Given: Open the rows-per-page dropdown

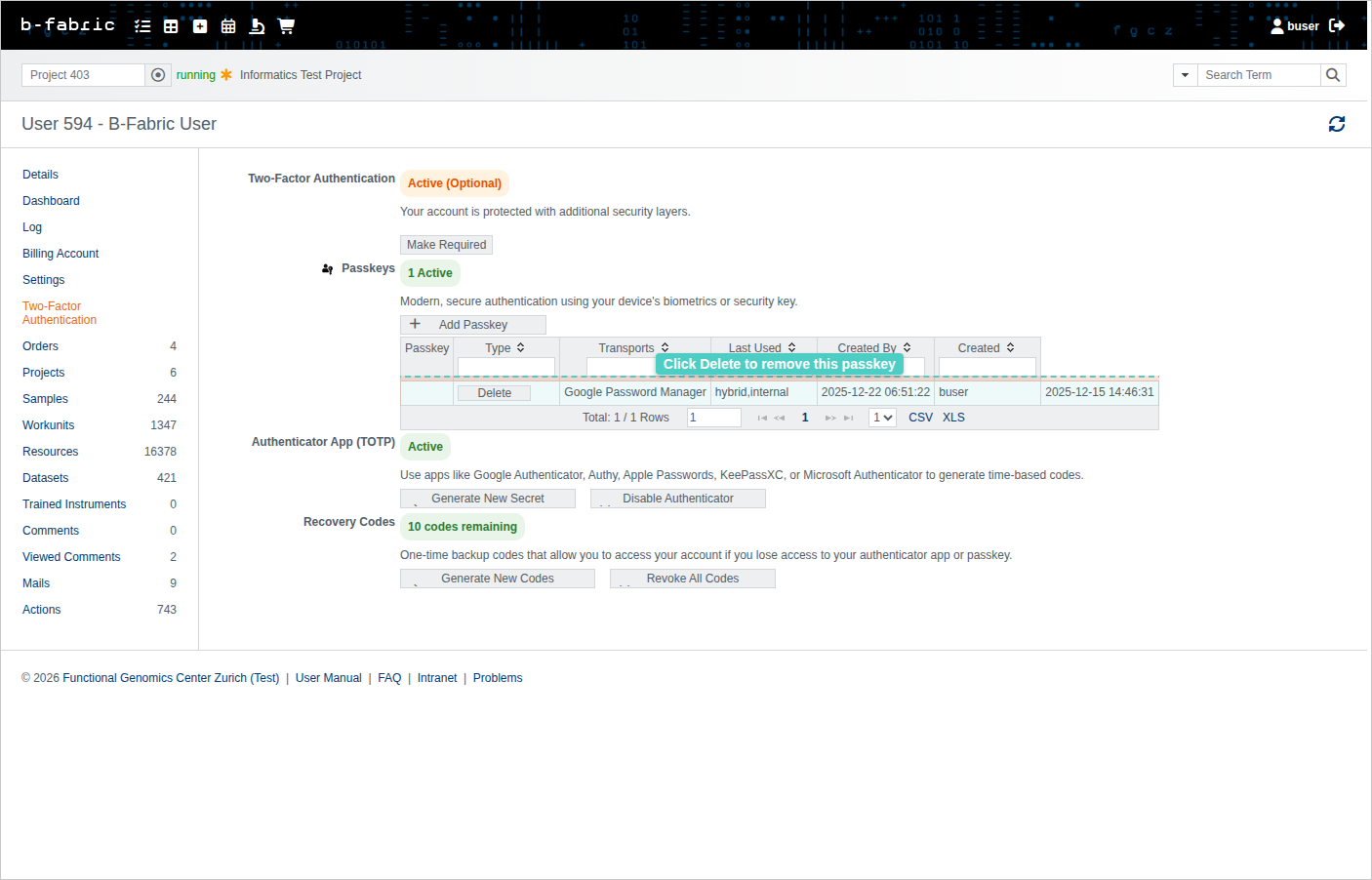Looking at the screenshot, I should [x=882, y=418].
